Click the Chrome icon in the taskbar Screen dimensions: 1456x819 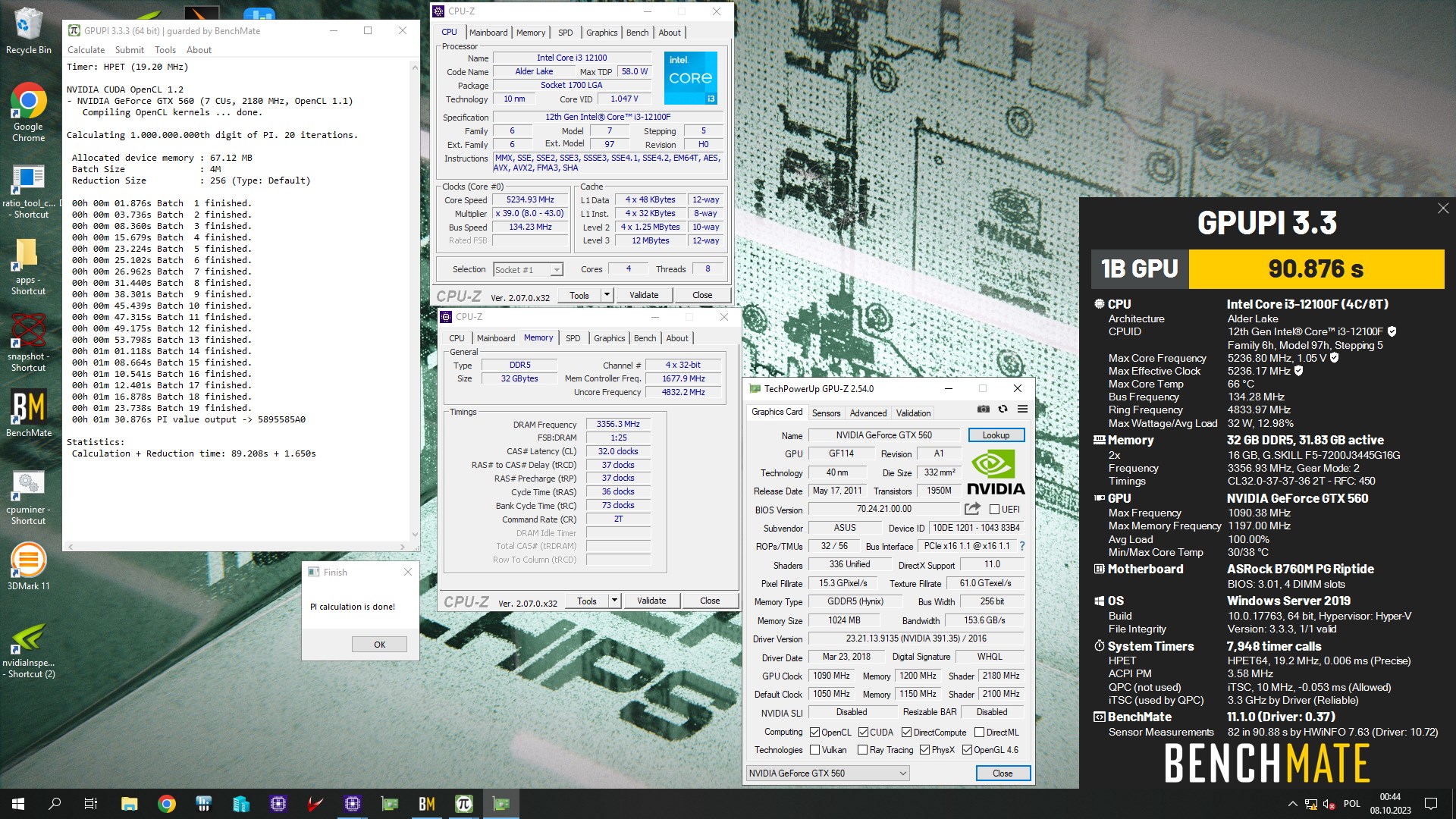pyautogui.click(x=167, y=804)
